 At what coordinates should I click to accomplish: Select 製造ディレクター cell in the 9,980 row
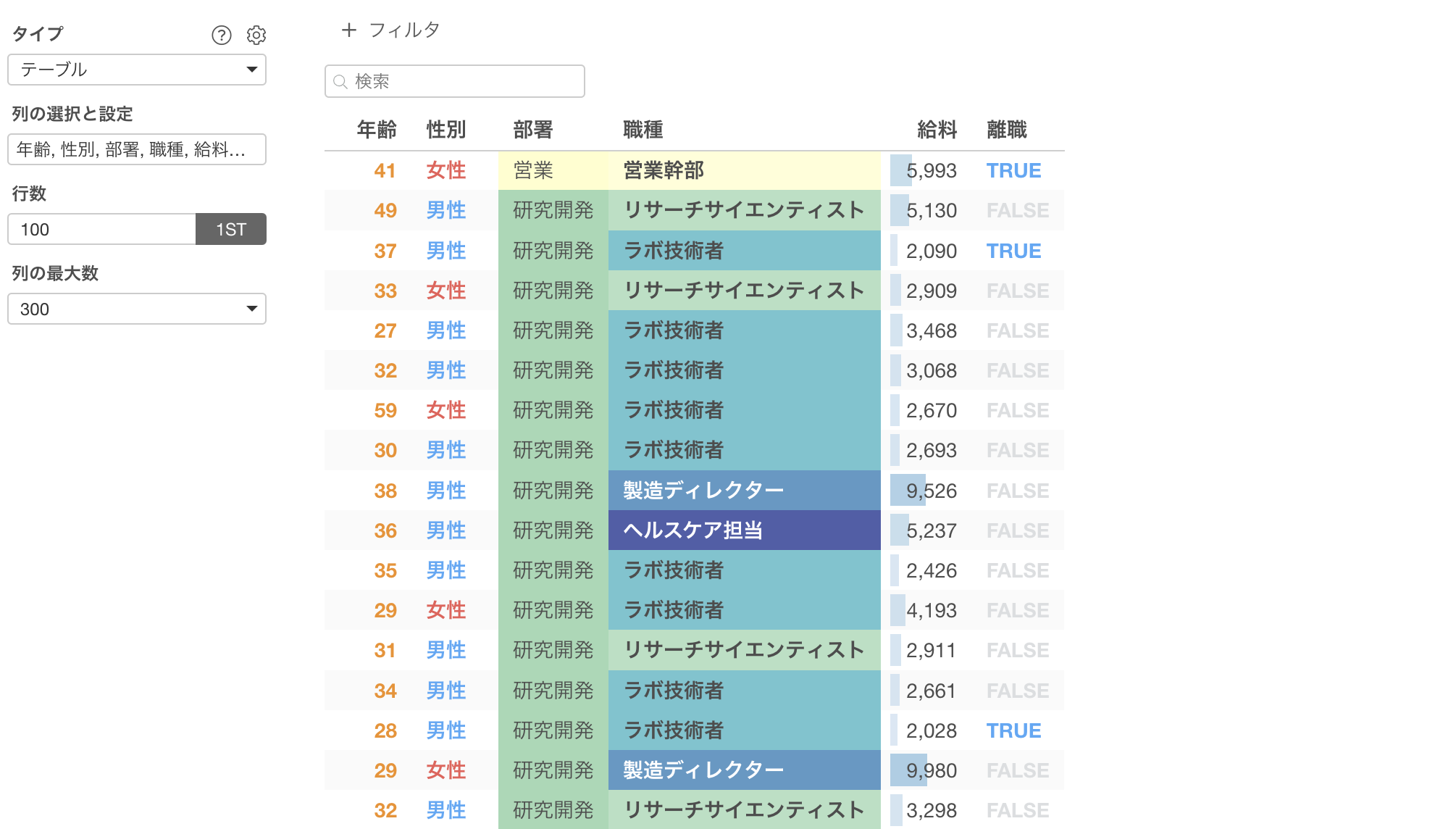coord(745,770)
